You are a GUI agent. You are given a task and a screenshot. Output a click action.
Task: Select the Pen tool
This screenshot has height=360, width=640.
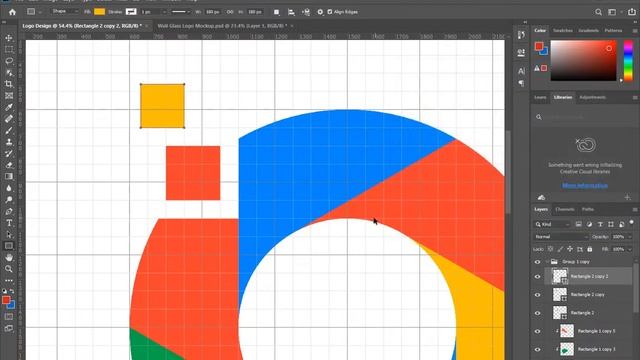[9, 211]
